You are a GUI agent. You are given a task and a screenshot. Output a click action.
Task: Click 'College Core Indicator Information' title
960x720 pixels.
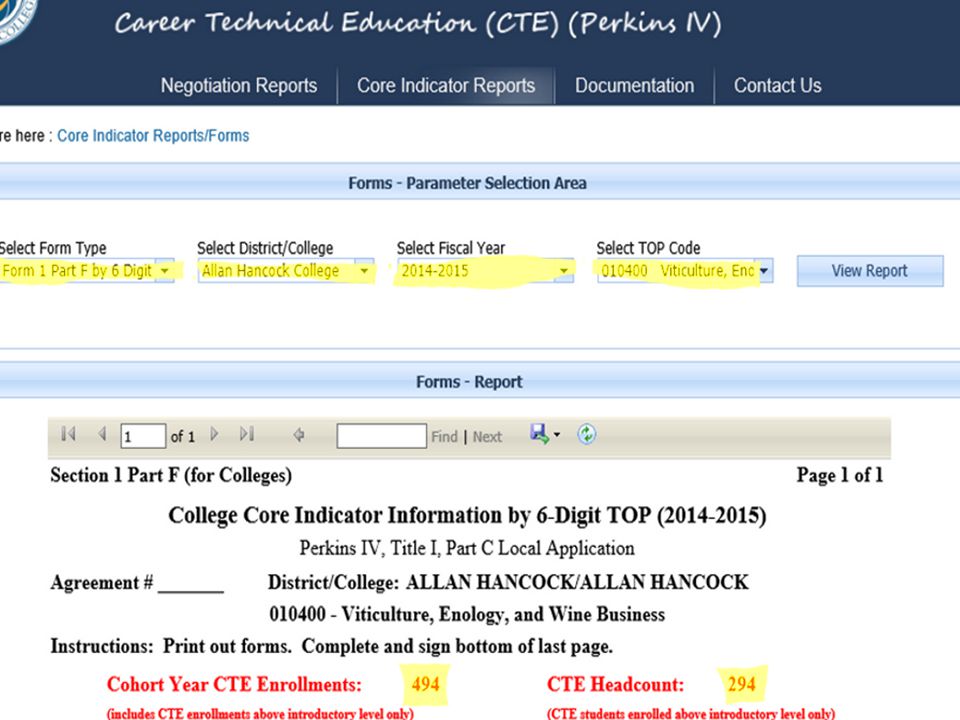click(x=467, y=516)
